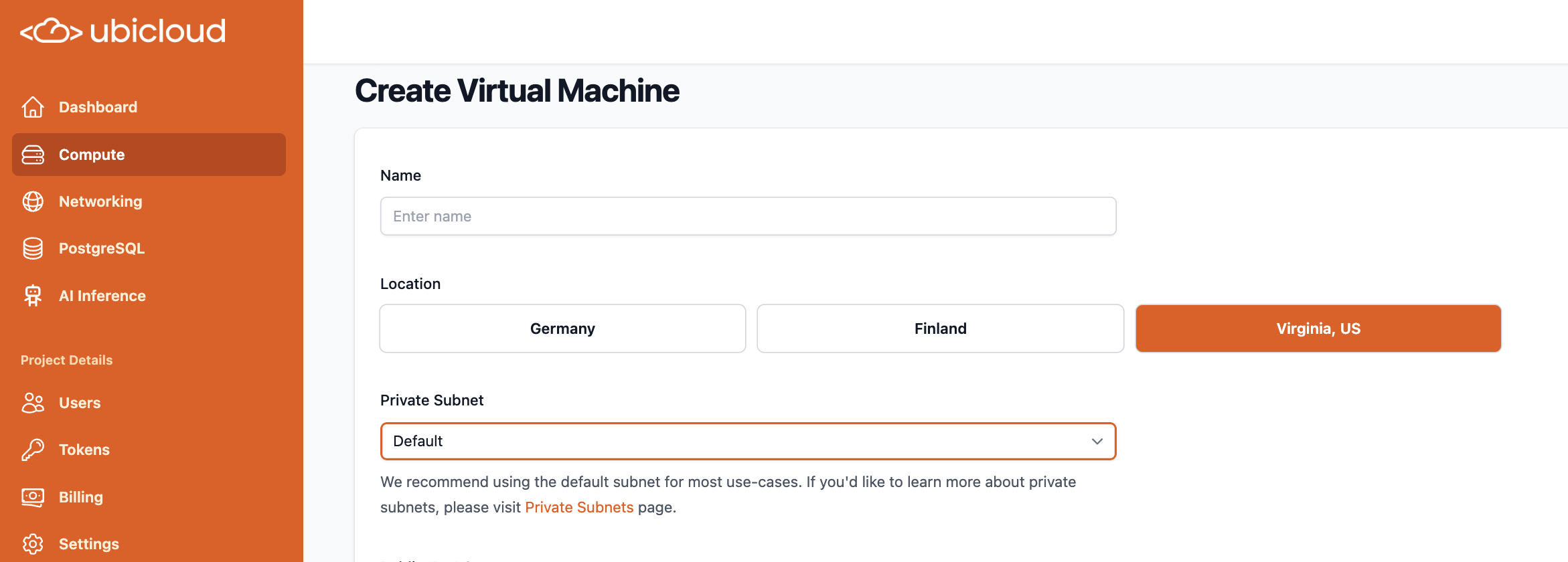Click the Private Subnet label
The height and width of the screenshot is (562, 1568).
[x=432, y=400]
